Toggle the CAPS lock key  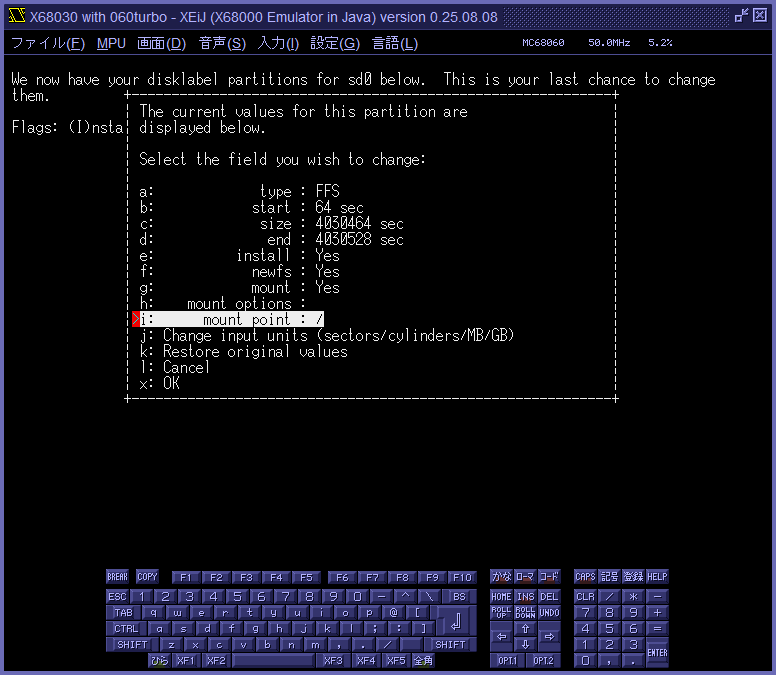[585, 577]
